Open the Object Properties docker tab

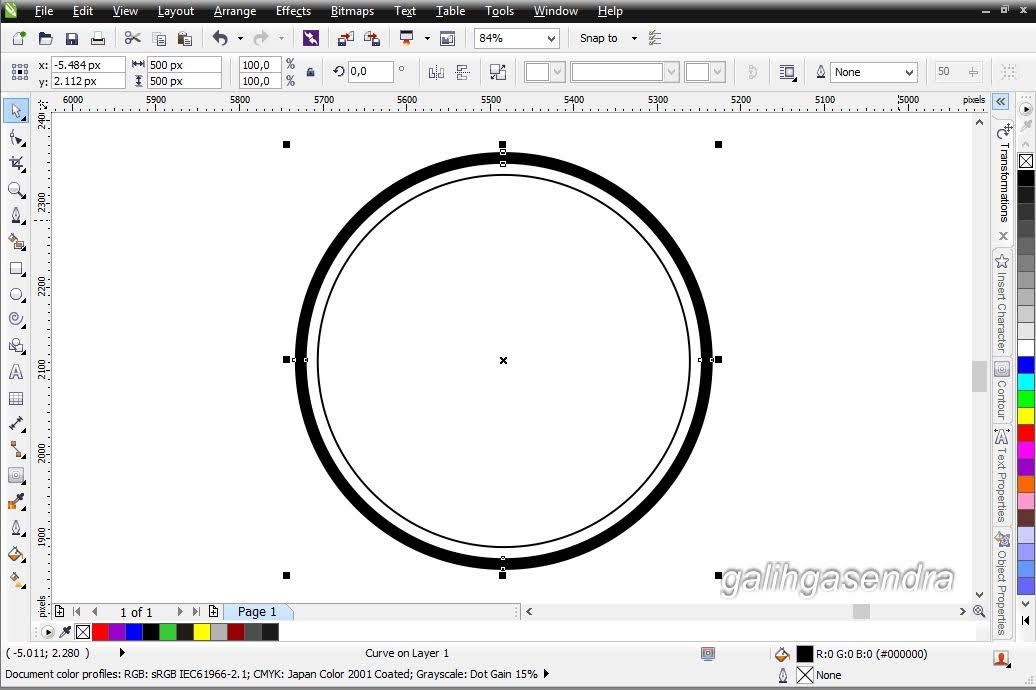pyautogui.click(x=1002, y=582)
